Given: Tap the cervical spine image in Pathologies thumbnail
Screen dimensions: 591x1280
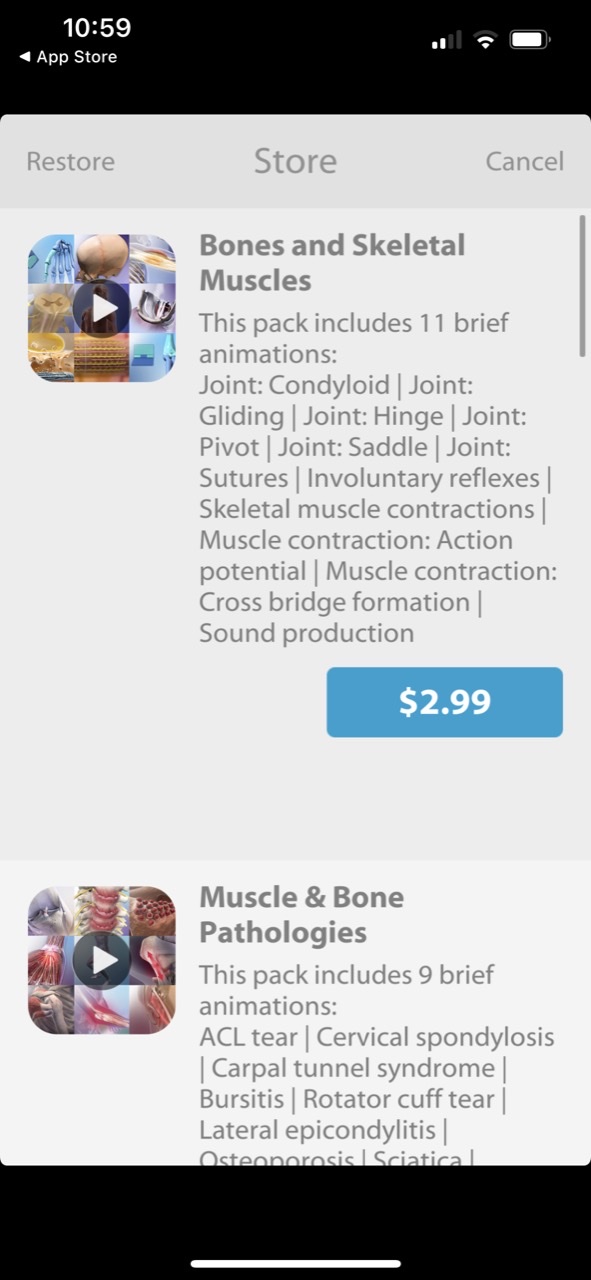Looking at the screenshot, I should click(102, 910).
